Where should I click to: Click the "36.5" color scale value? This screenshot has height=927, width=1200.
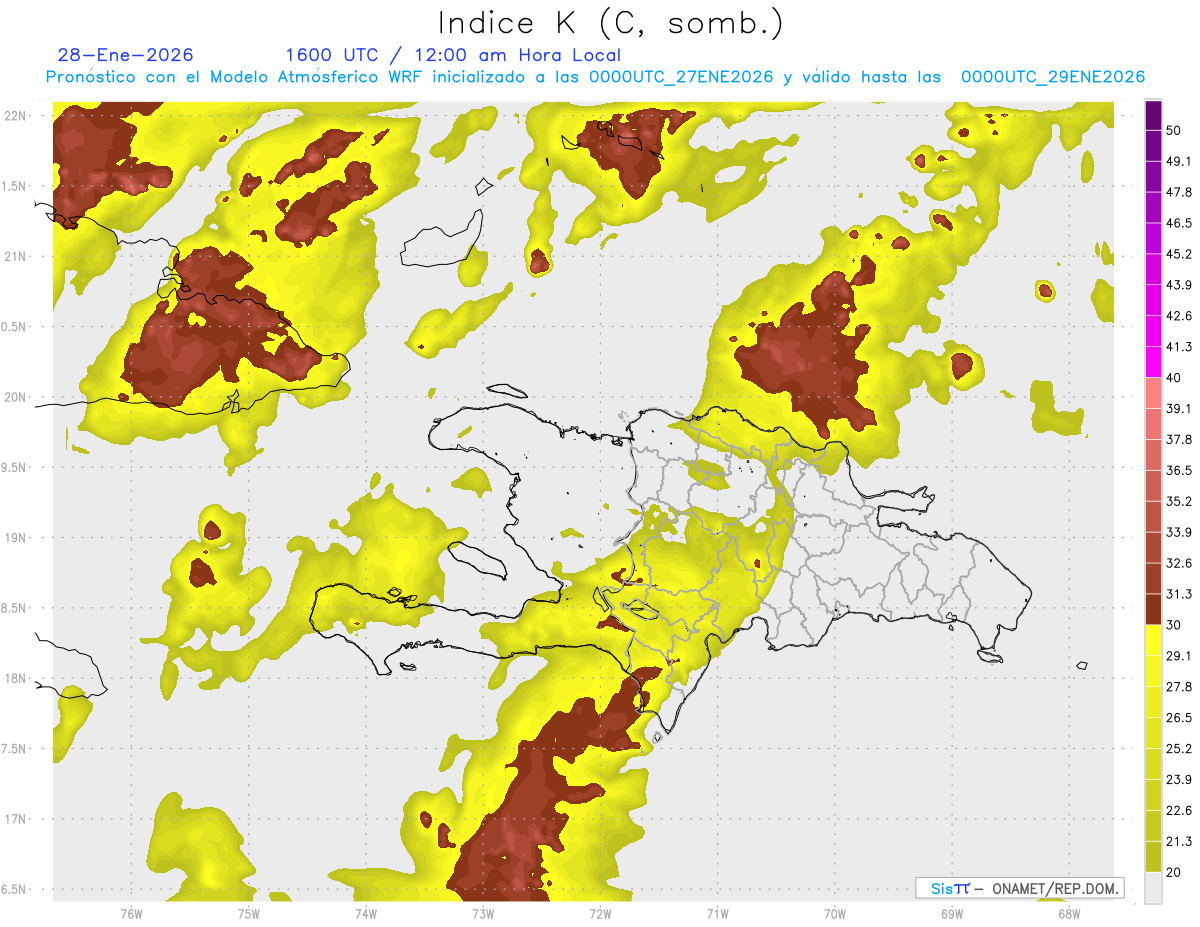tap(1178, 470)
